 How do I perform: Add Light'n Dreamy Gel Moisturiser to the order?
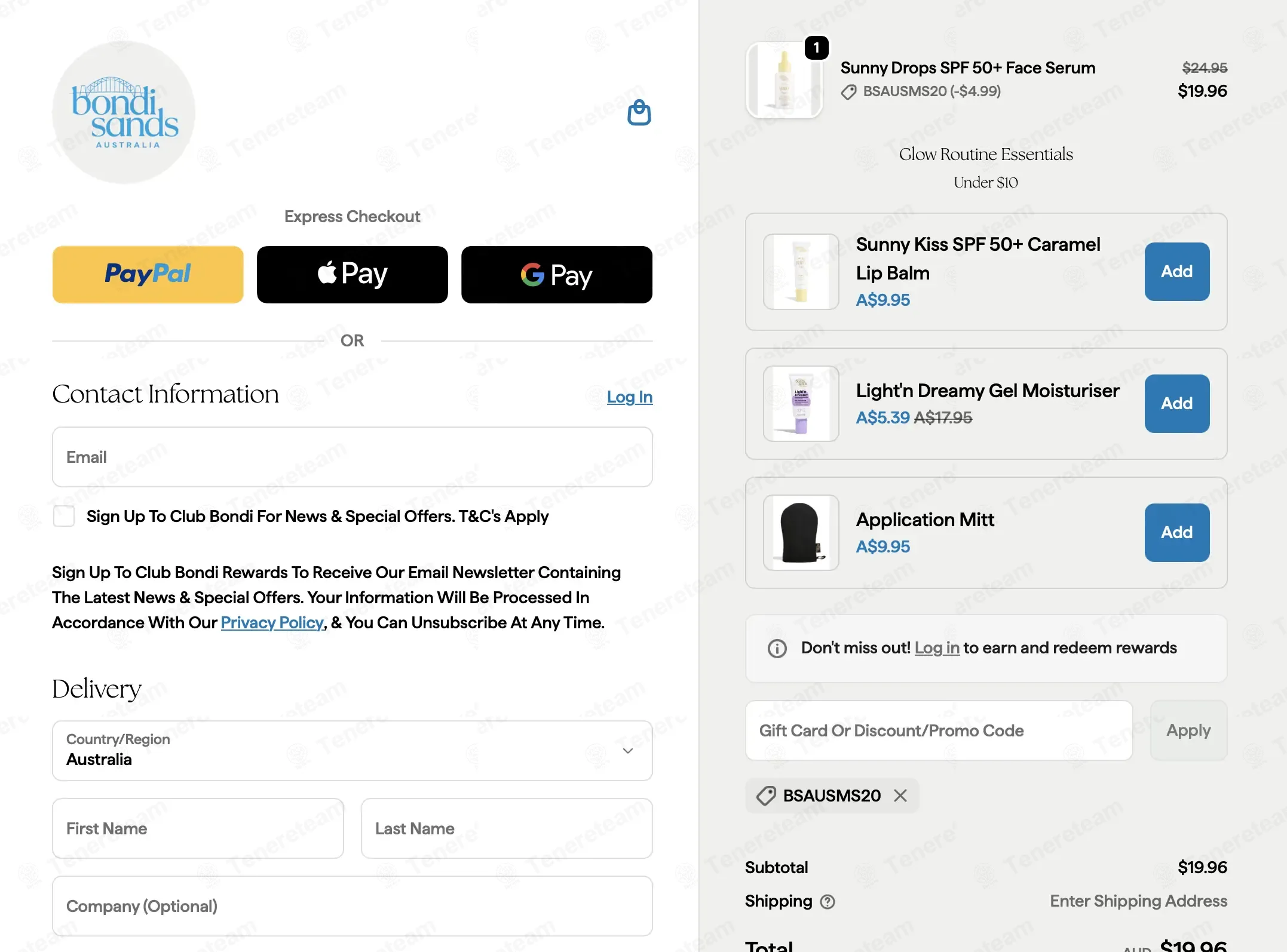pos(1176,404)
